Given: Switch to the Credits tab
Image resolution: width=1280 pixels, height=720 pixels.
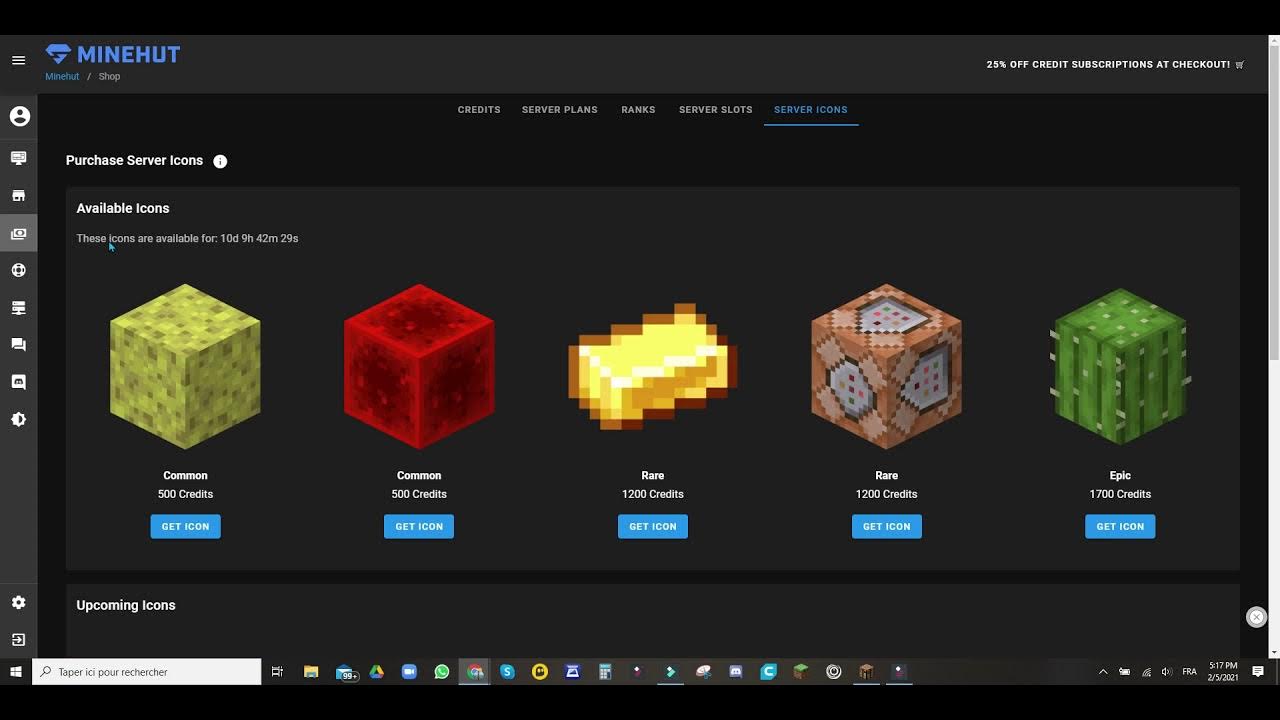Looking at the screenshot, I should [479, 110].
